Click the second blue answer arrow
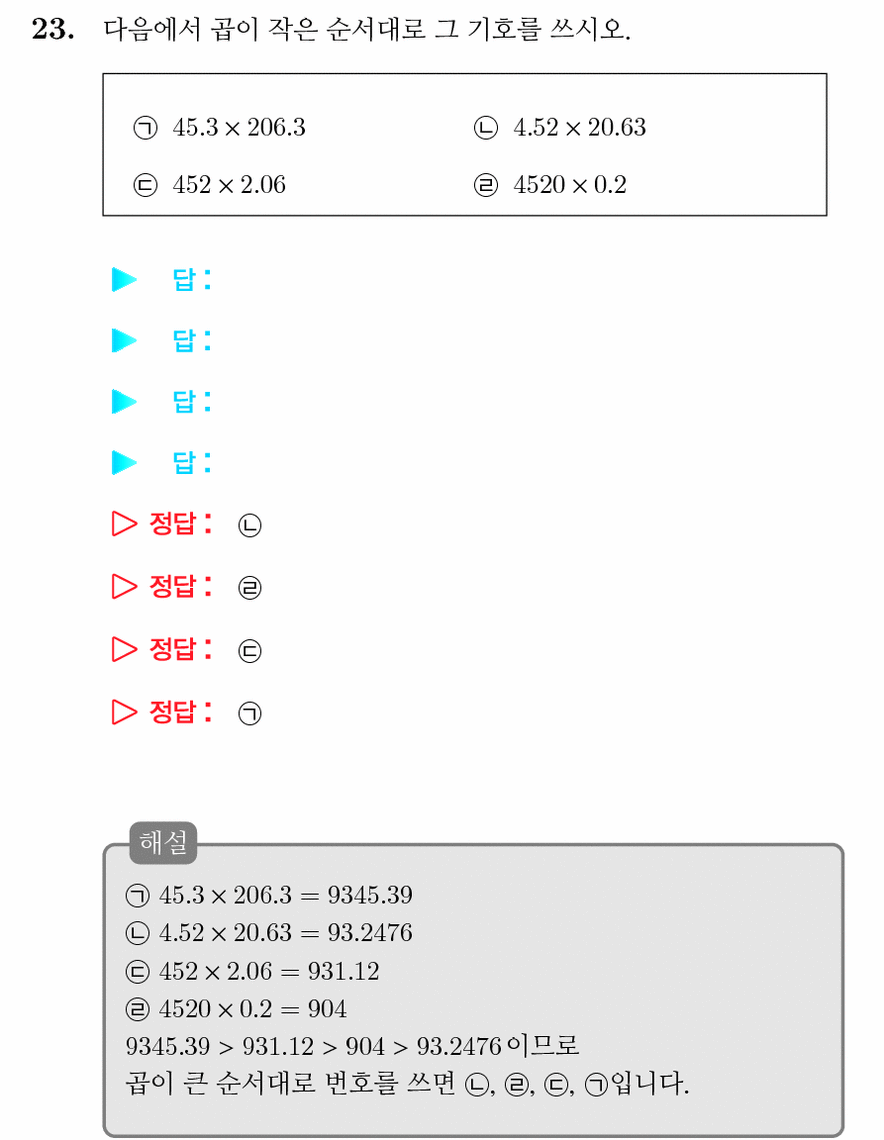Screen dimensions: 884x1140 pyautogui.click(x=124, y=340)
